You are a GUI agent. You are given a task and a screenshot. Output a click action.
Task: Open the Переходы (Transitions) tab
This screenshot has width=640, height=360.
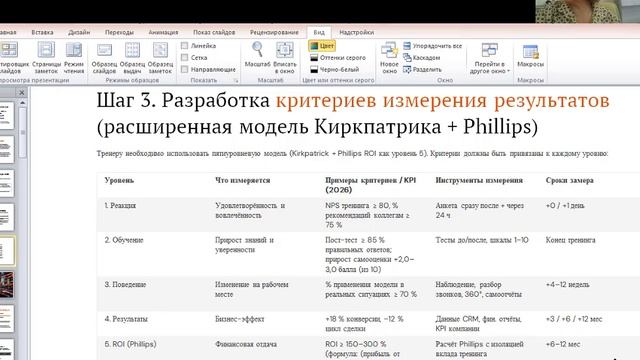[x=119, y=32]
